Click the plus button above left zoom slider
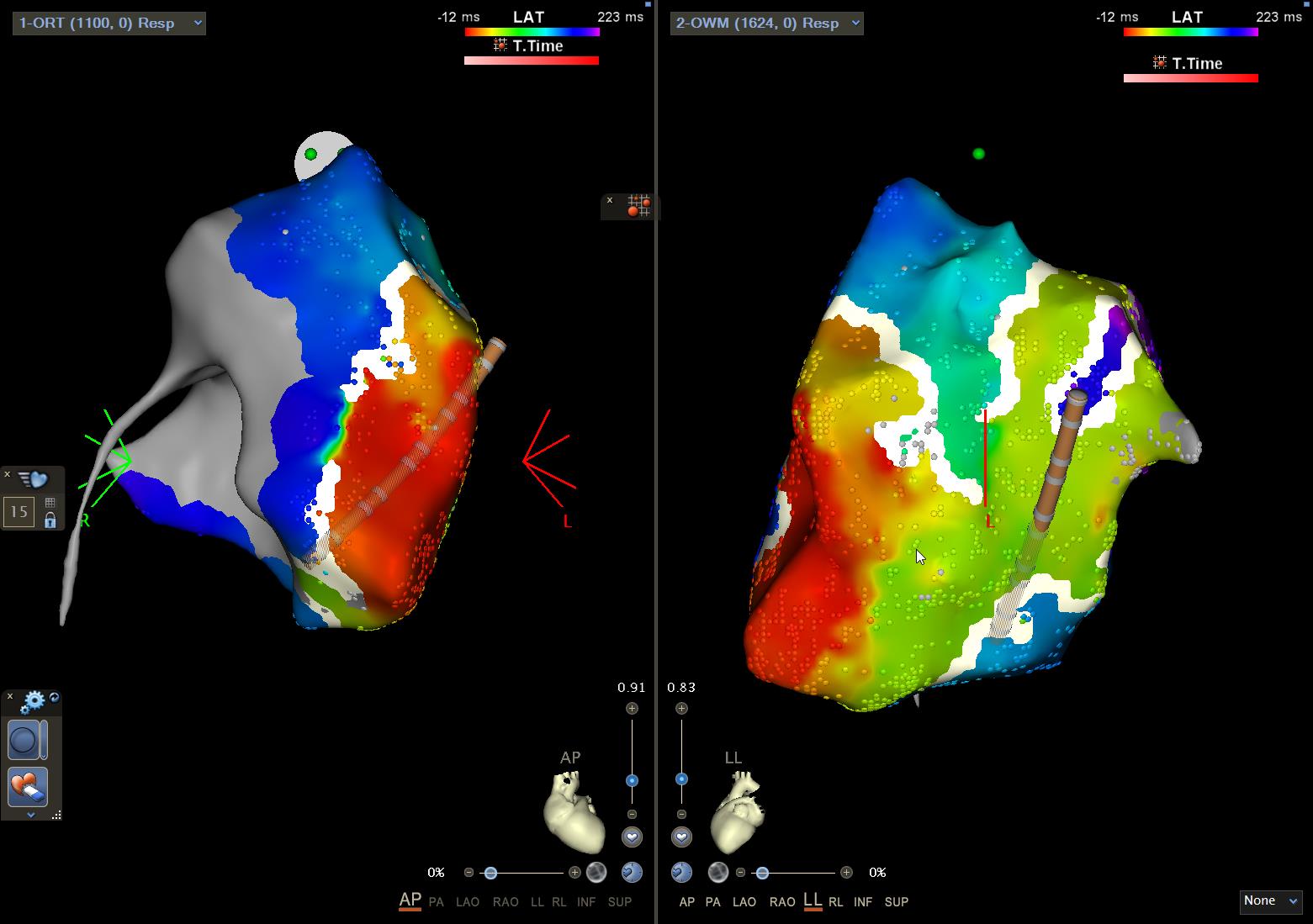This screenshot has height=924, width=1313. click(x=632, y=709)
